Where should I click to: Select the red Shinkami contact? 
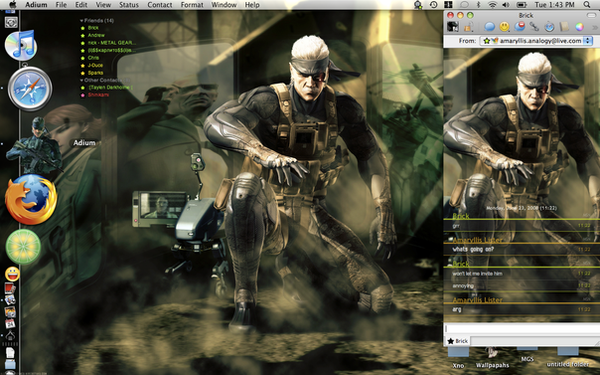[x=98, y=95]
